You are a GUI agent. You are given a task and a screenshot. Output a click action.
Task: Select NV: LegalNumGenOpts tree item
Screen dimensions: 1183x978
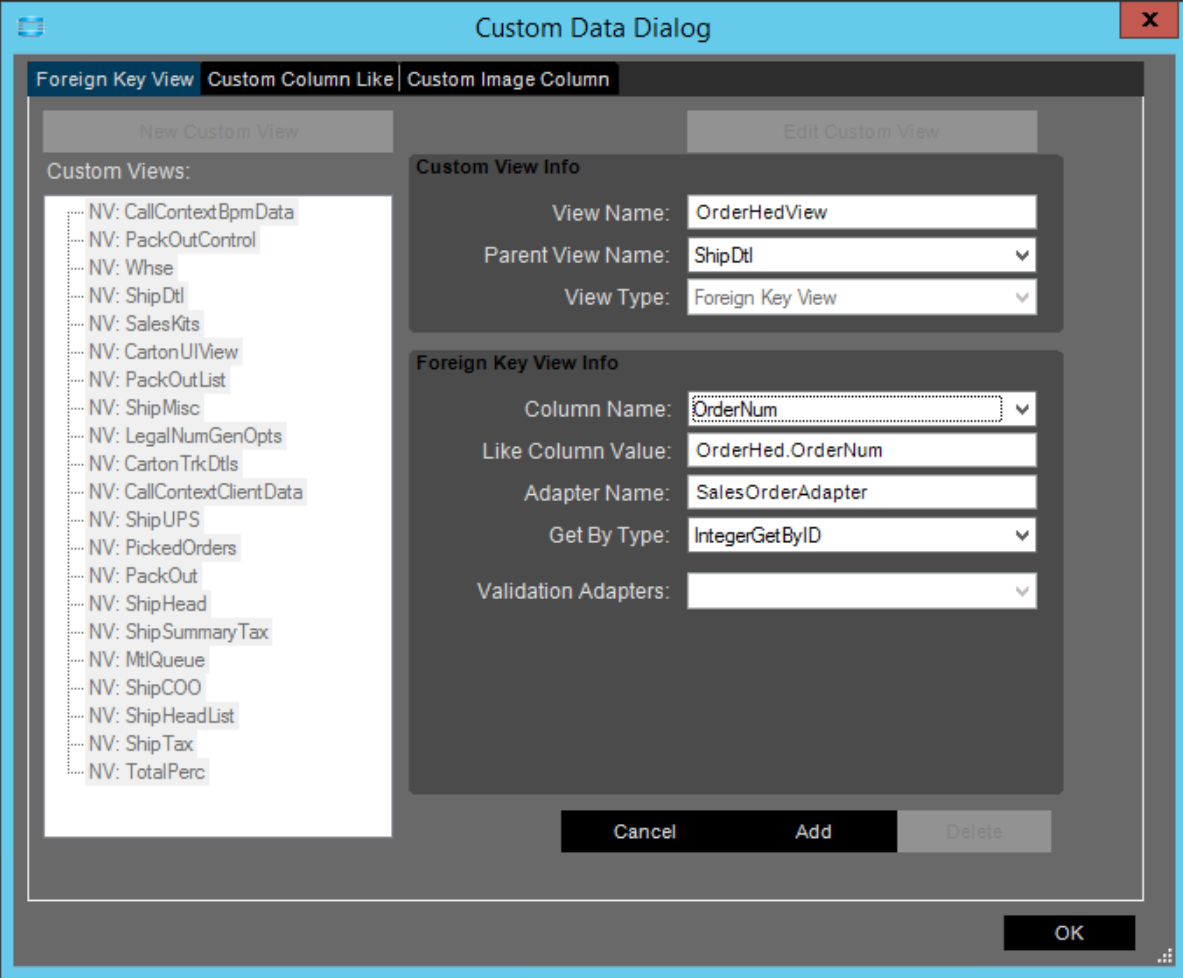tap(185, 436)
